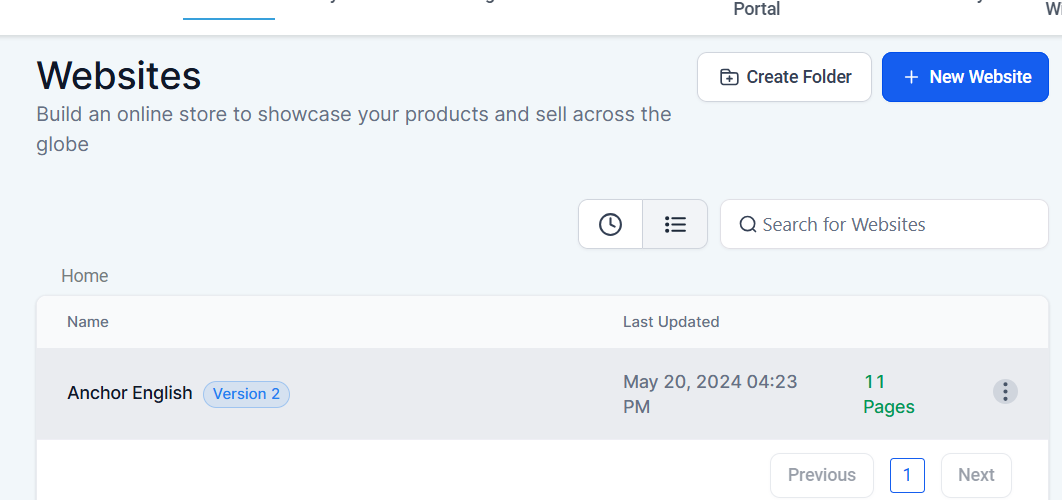Screen dimensions: 1062x500
Task: Go to Previous page of results
Action: pyautogui.click(x=822, y=475)
